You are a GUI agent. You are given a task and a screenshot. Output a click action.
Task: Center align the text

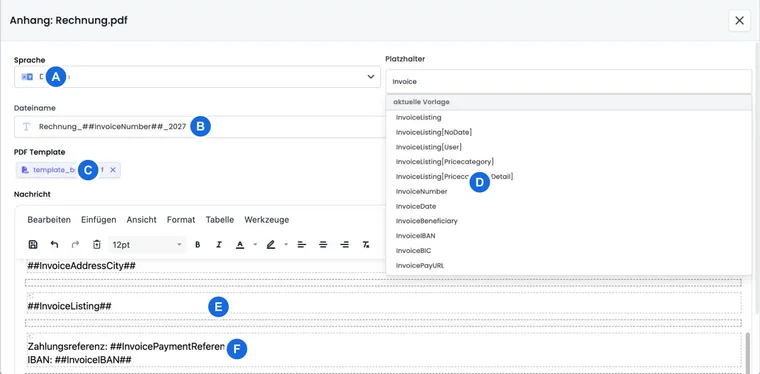click(323, 245)
